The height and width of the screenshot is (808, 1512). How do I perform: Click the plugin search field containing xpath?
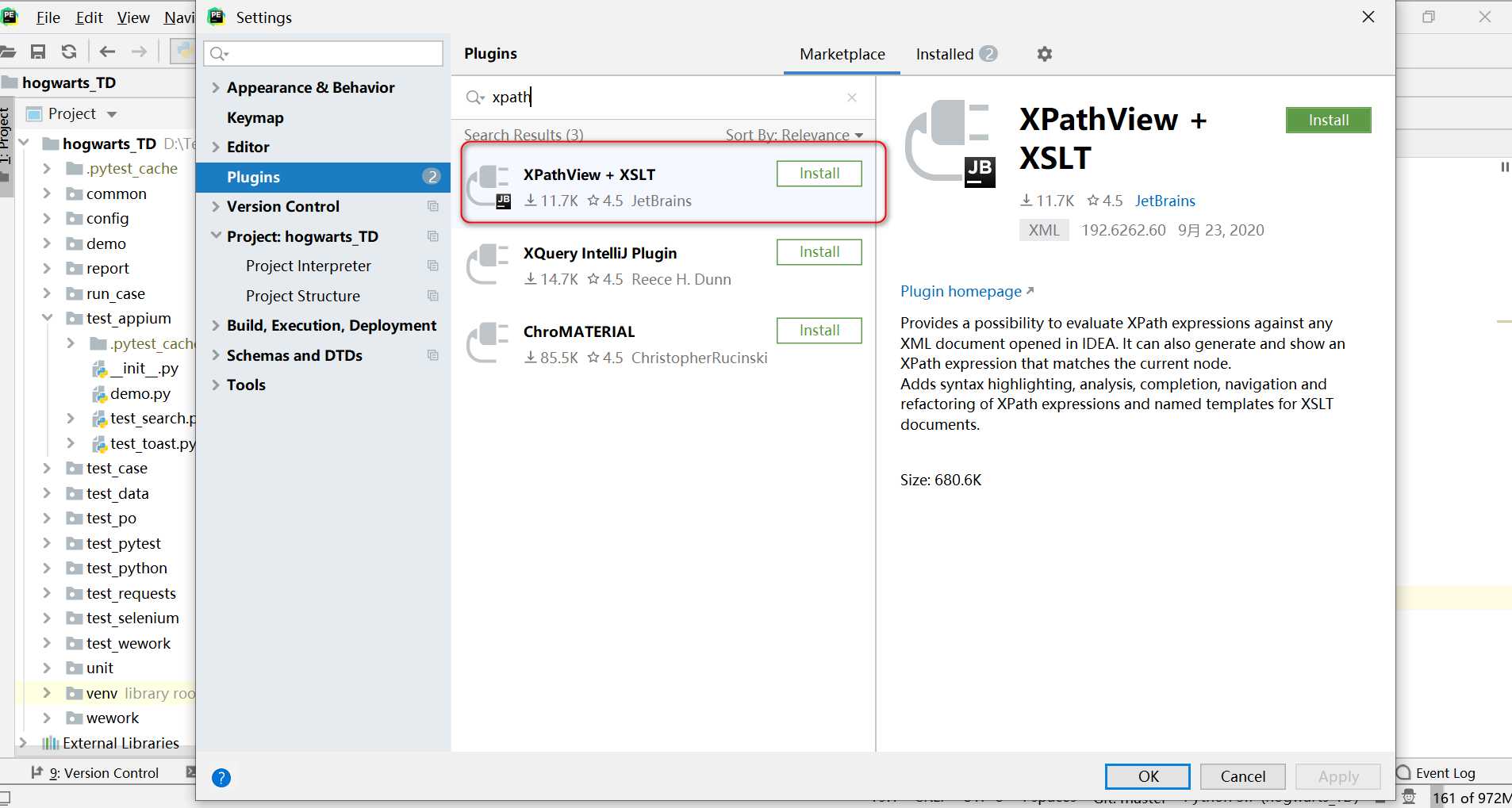tap(663, 98)
